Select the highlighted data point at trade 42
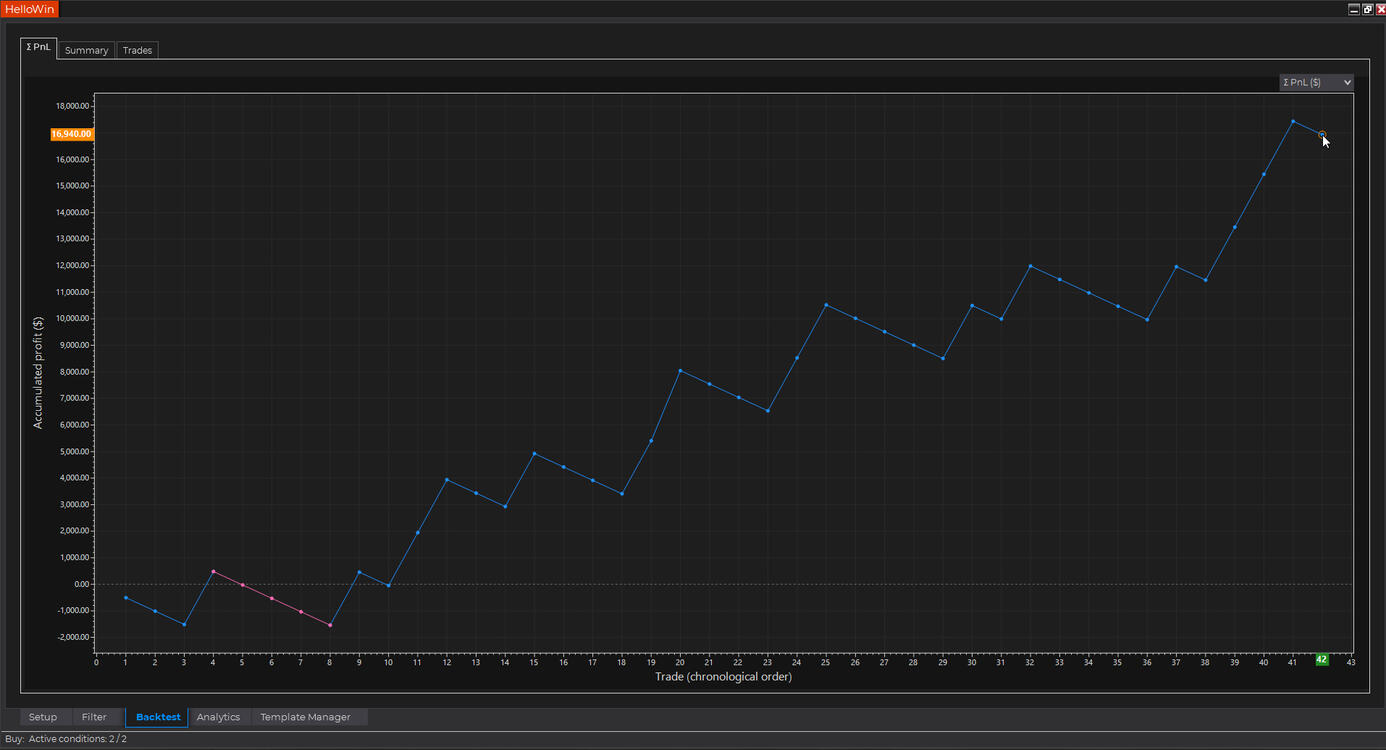This screenshot has height=750, width=1386. click(1322, 134)
